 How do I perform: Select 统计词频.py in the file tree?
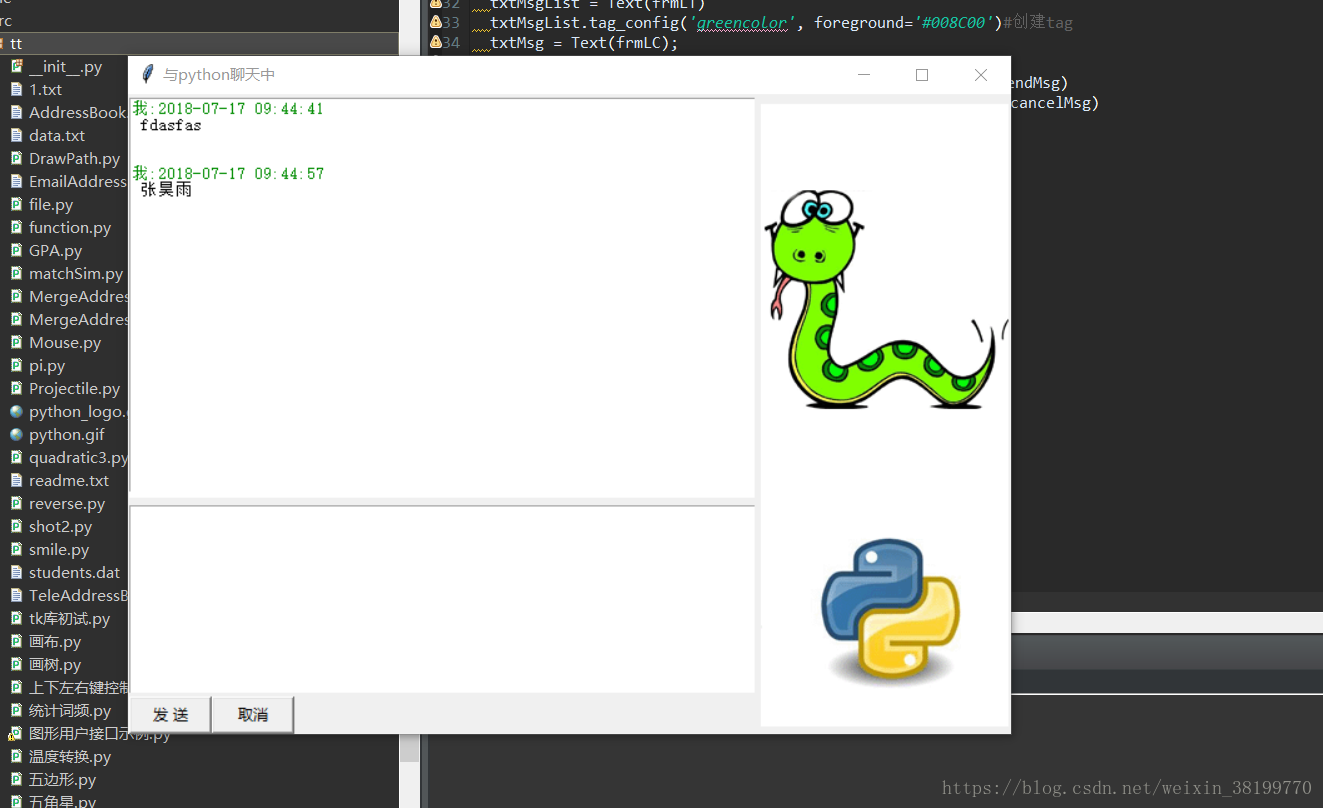pos(70,710)
